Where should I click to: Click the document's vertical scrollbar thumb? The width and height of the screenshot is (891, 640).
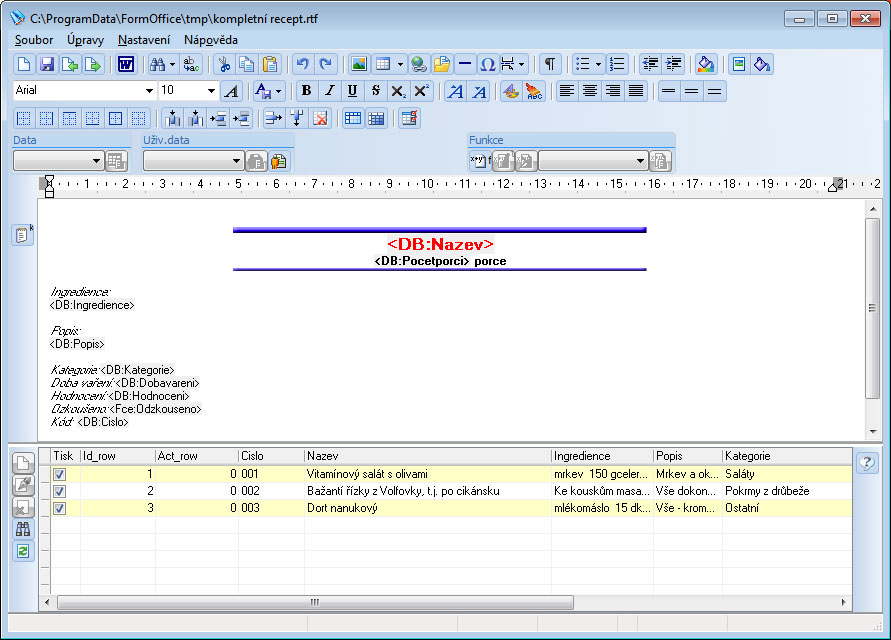pyautogui.click(x=872, y=308)
